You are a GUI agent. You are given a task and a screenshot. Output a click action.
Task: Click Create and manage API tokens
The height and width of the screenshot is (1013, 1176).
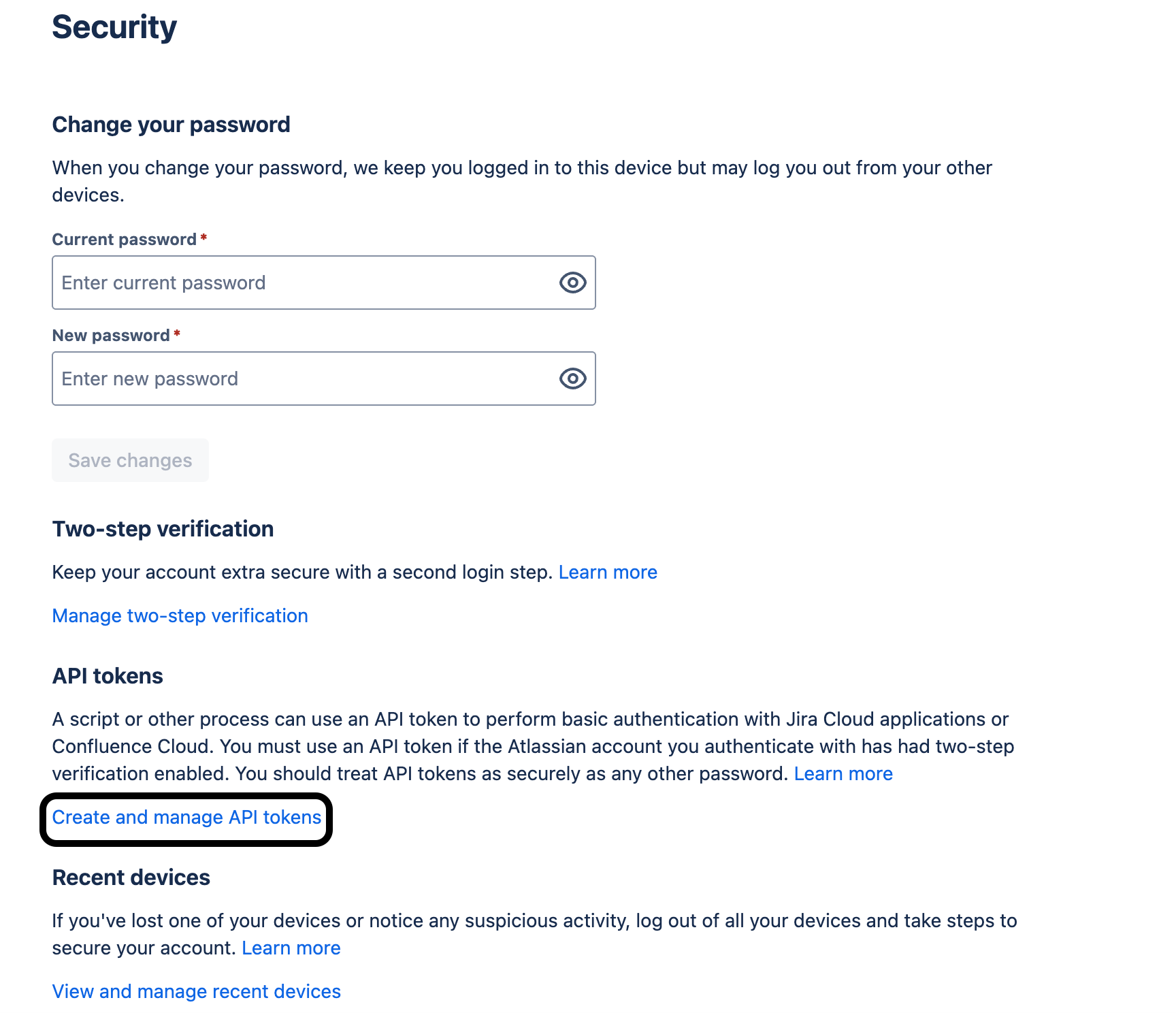[186, 817]
